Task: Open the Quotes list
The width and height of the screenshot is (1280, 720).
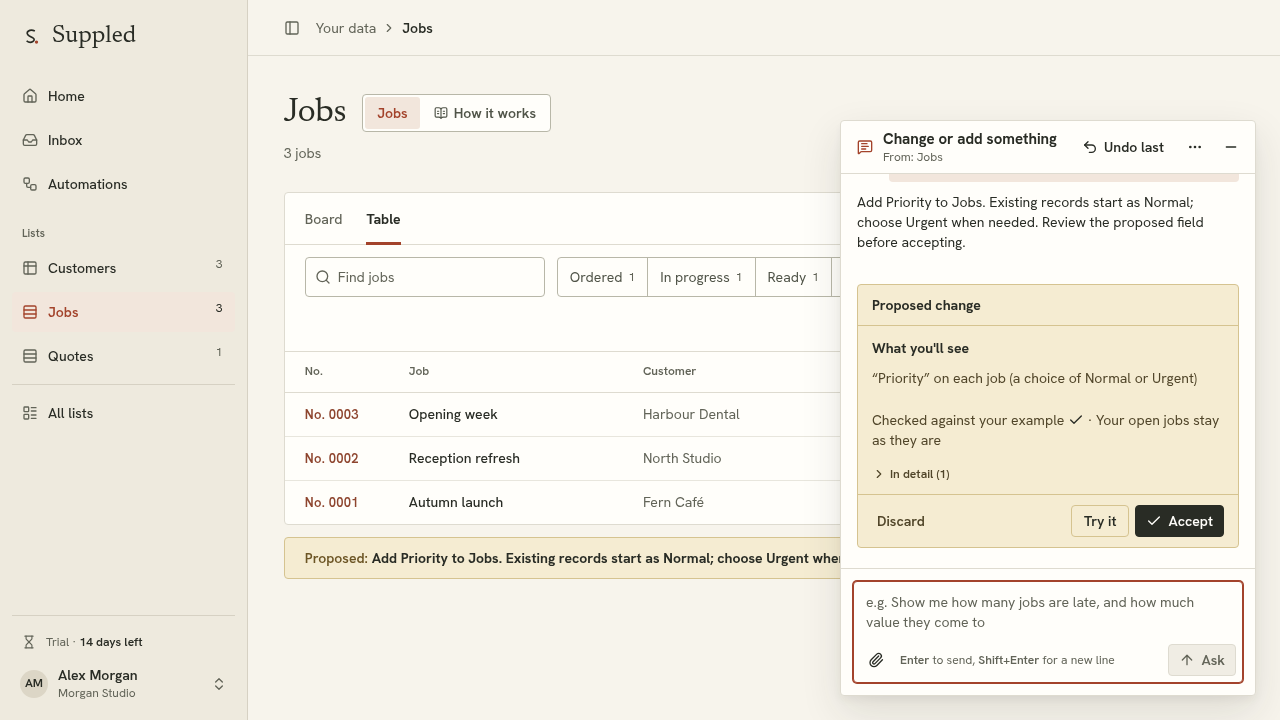Action: pos(123,356)
